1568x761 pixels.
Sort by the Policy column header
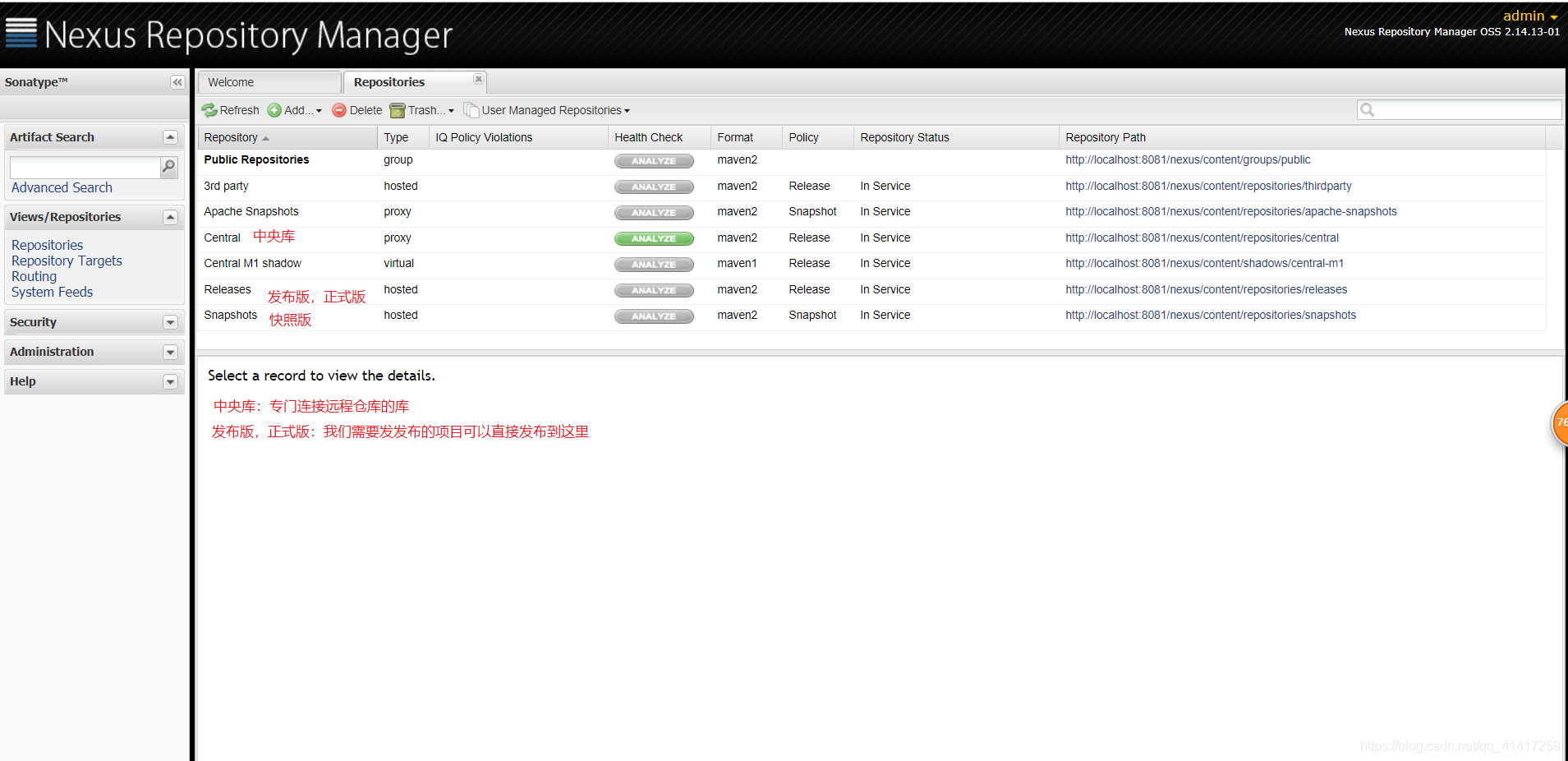pyautogui.click(x=818, y=137)
